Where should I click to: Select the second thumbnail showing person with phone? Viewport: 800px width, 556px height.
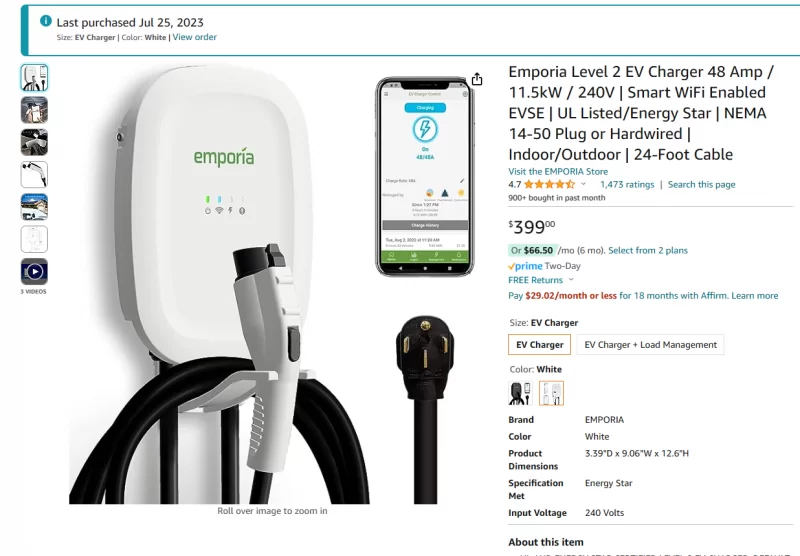click(34, 110)
